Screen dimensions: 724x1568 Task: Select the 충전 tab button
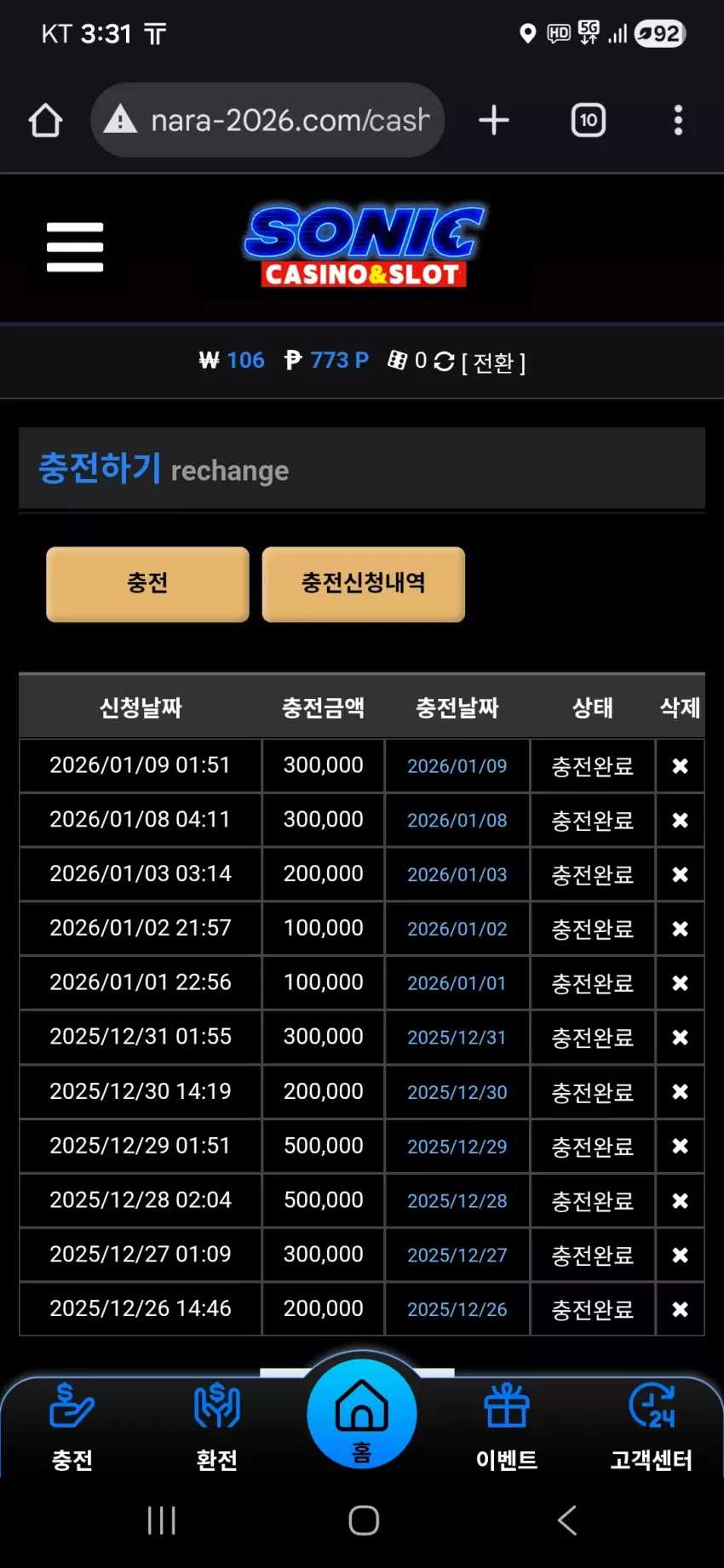tap(147, 584)
